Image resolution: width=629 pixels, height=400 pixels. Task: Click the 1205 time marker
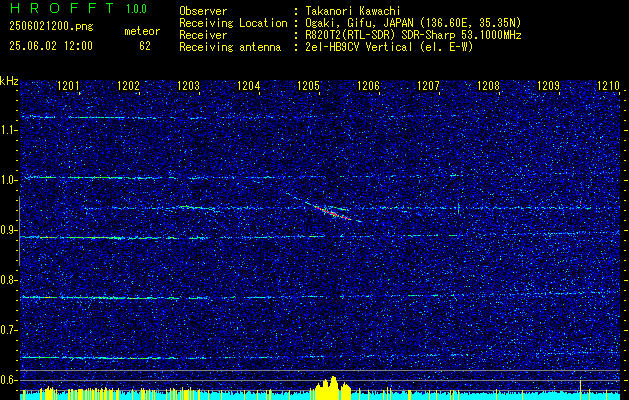pos(308,85)
